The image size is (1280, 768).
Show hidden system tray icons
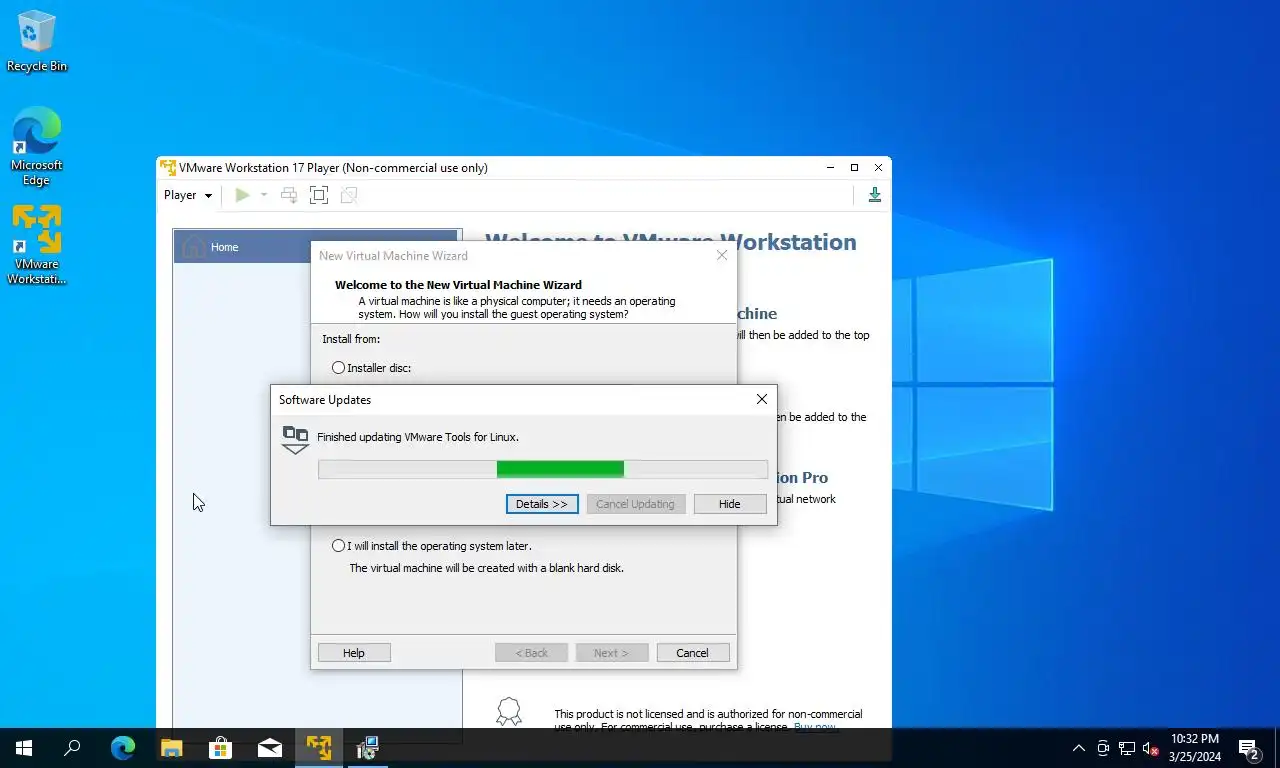point(1079,748)
